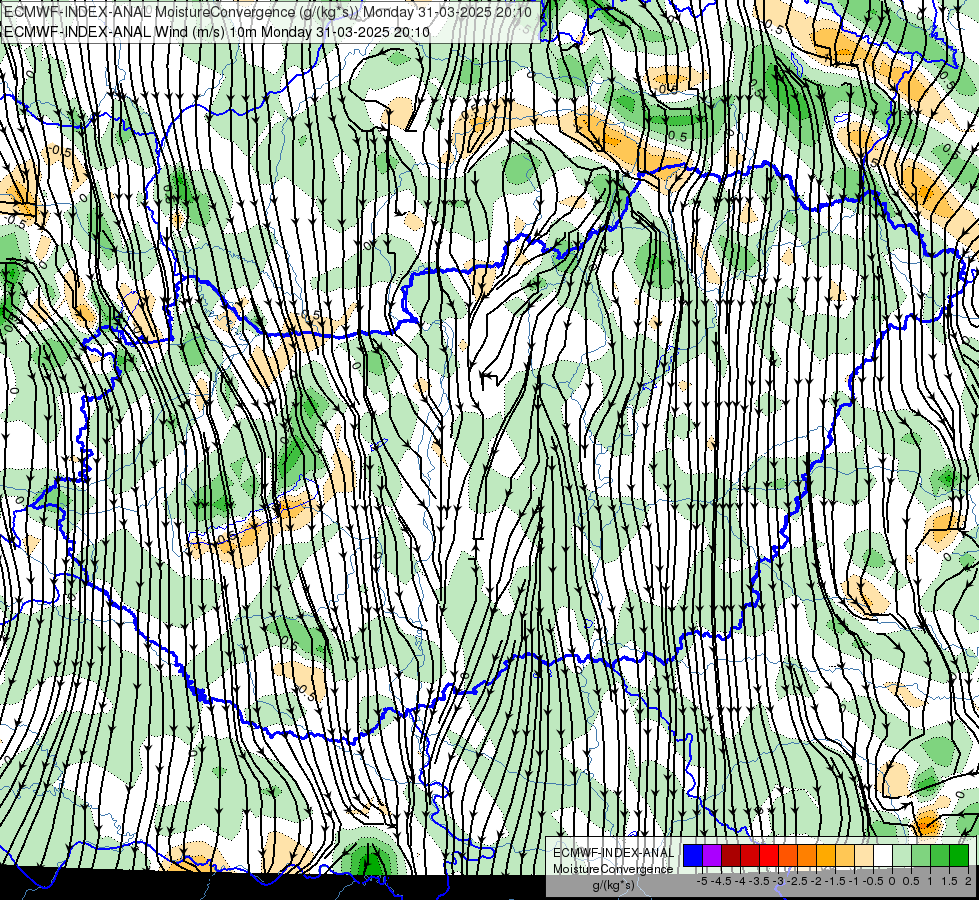Click the light green swatch between 0.5 and 1
The width and height of the screenshot is (979, 900).
coord(921,856)
